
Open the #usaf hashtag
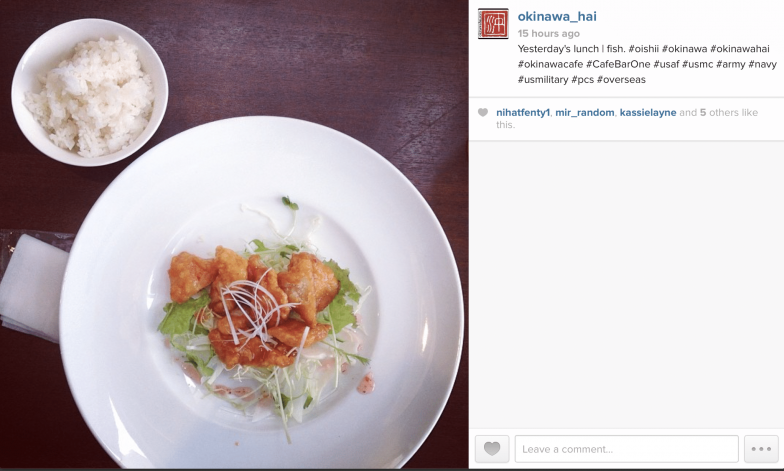click(666, 64)
